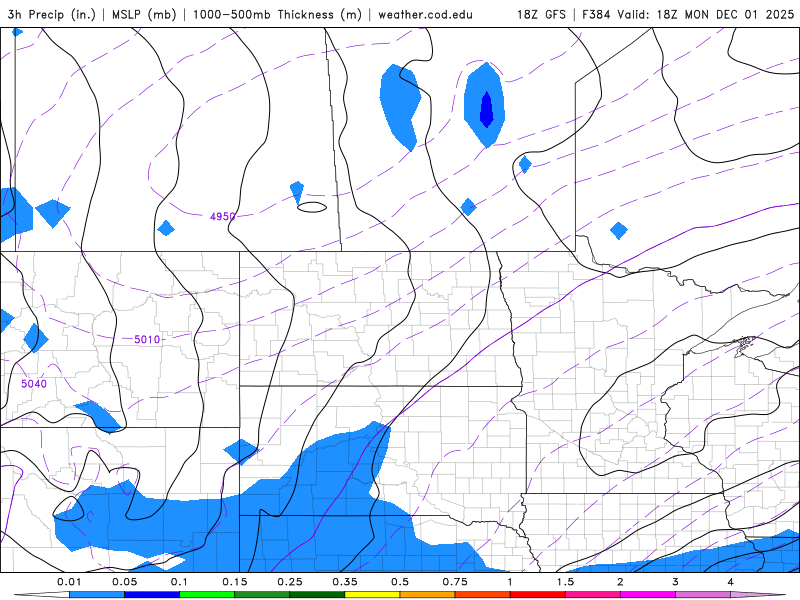Click the 0.01 legend value

[69, 582]
